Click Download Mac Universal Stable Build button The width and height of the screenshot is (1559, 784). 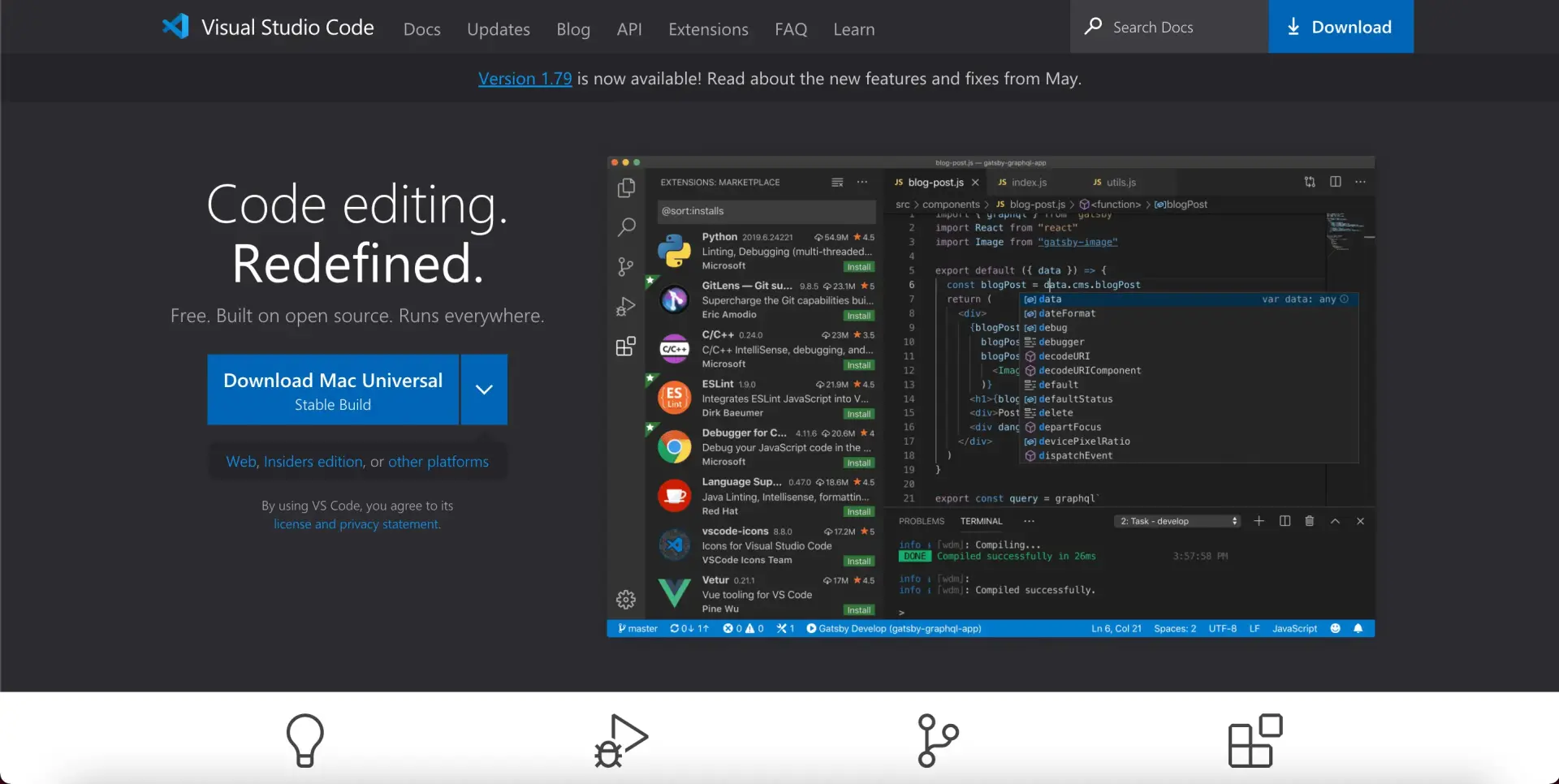point(333,390)
